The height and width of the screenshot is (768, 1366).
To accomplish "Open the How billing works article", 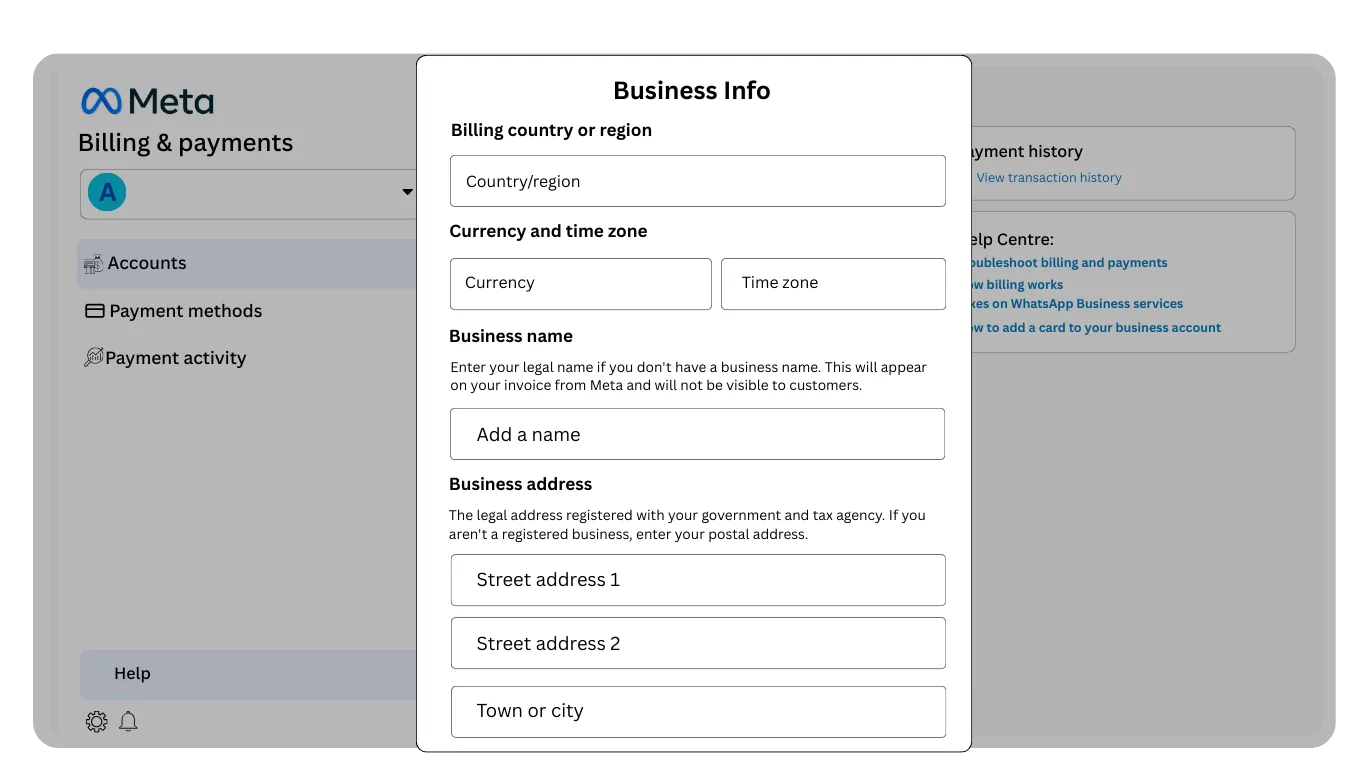I will click(1013, 284).
